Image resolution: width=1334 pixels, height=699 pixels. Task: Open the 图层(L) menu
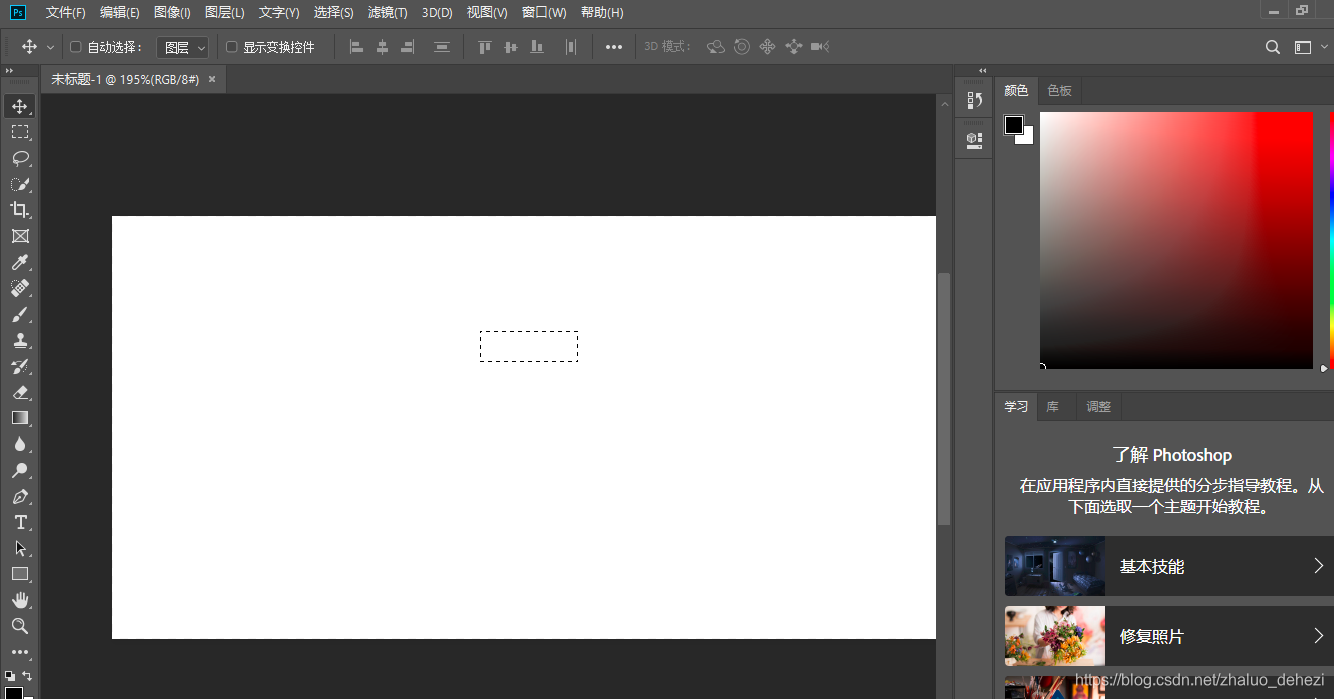225,13
